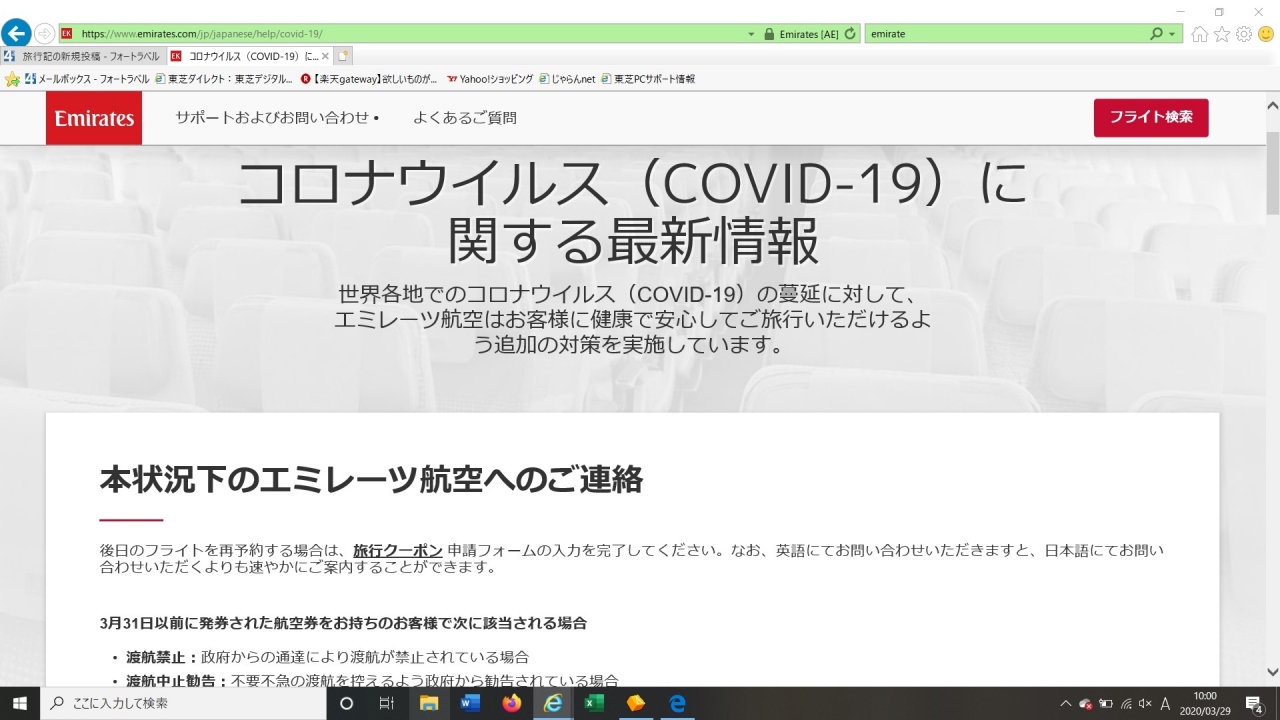
Task: Click the scrollbar up arrow
Action: [1272, 104]
